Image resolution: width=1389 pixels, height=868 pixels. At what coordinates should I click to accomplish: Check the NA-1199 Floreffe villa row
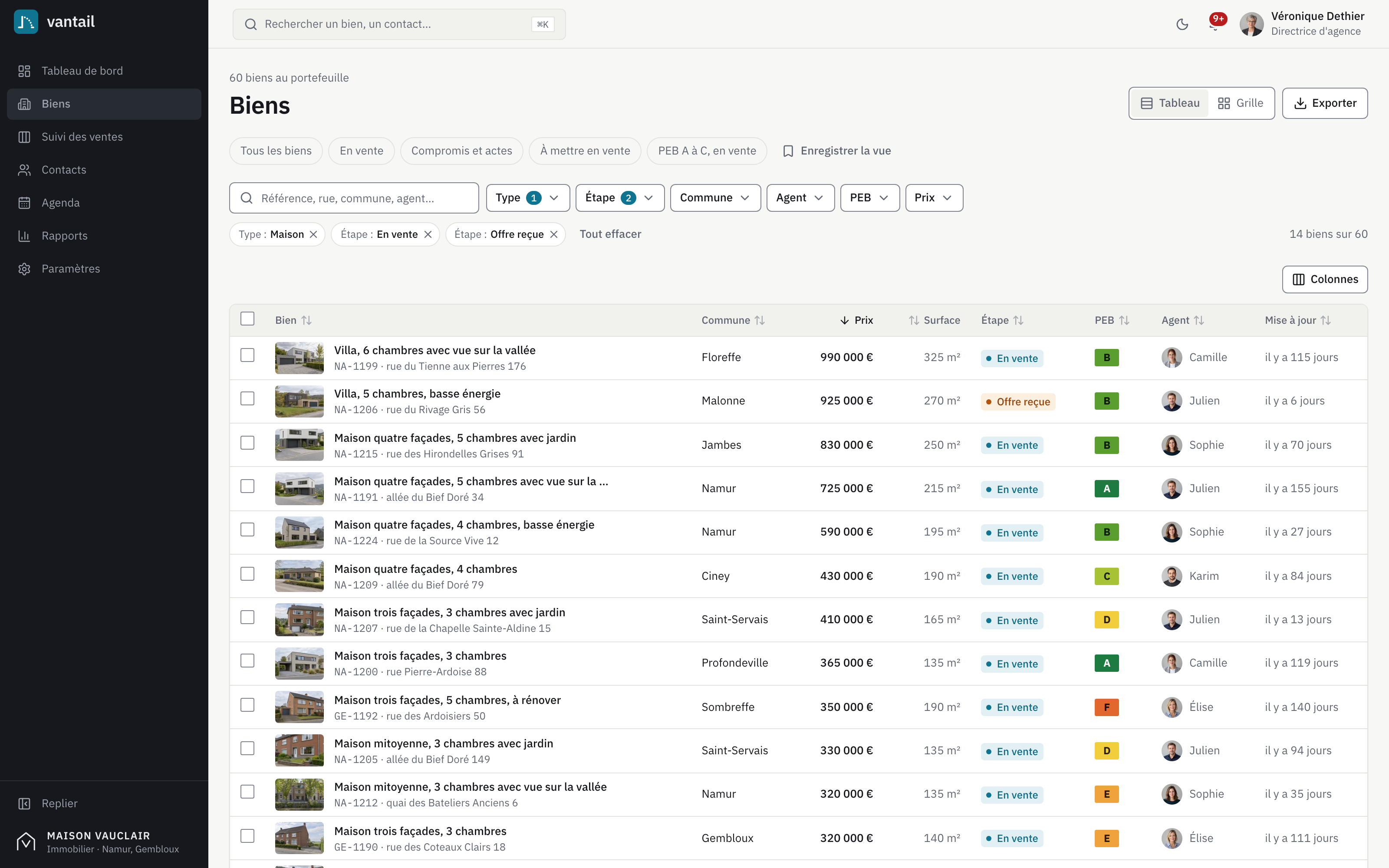click(x=247, y=355)
